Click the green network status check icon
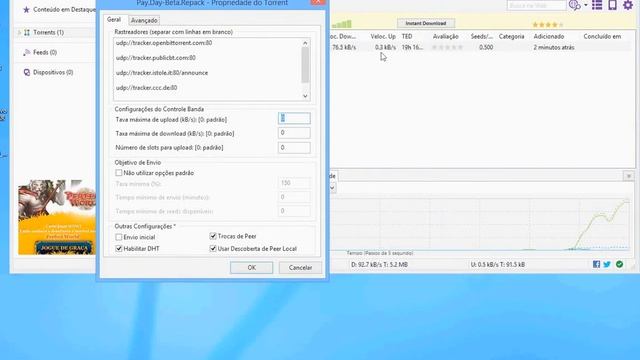The height and width of the screenshot is (360, 640). (619, 264)
